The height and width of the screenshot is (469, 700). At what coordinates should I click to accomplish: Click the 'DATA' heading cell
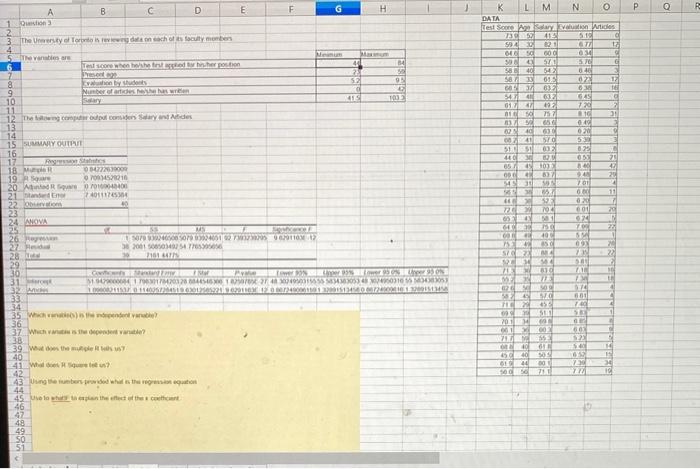pyautogui.click(x=491, y=19)
